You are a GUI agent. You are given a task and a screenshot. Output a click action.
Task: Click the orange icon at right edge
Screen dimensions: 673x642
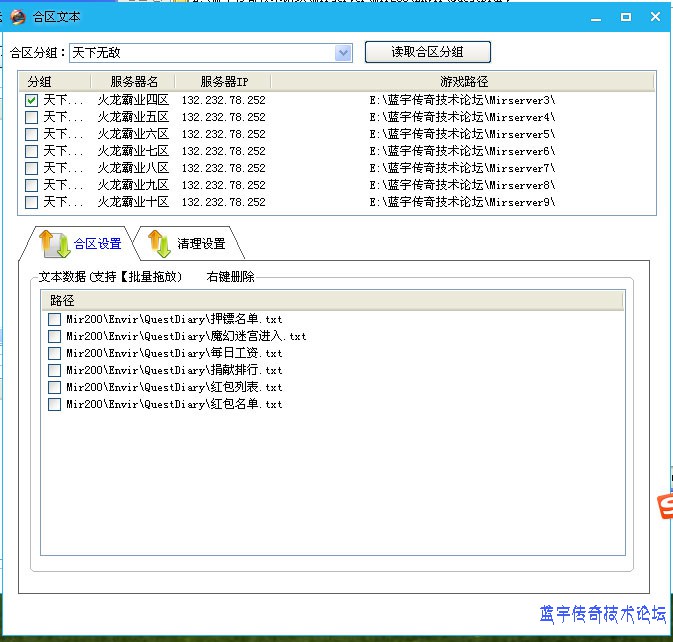point(664,507)
